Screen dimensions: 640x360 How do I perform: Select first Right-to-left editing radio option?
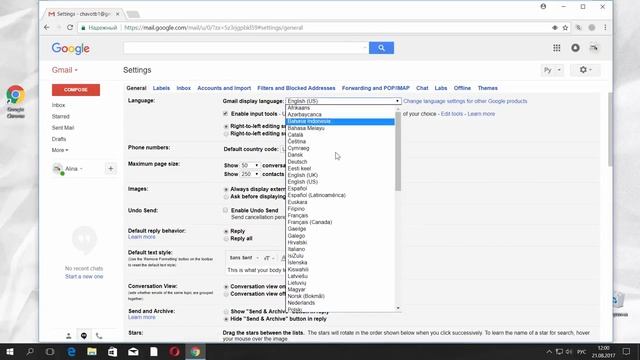pyautogui.click(x=226, y=127)
